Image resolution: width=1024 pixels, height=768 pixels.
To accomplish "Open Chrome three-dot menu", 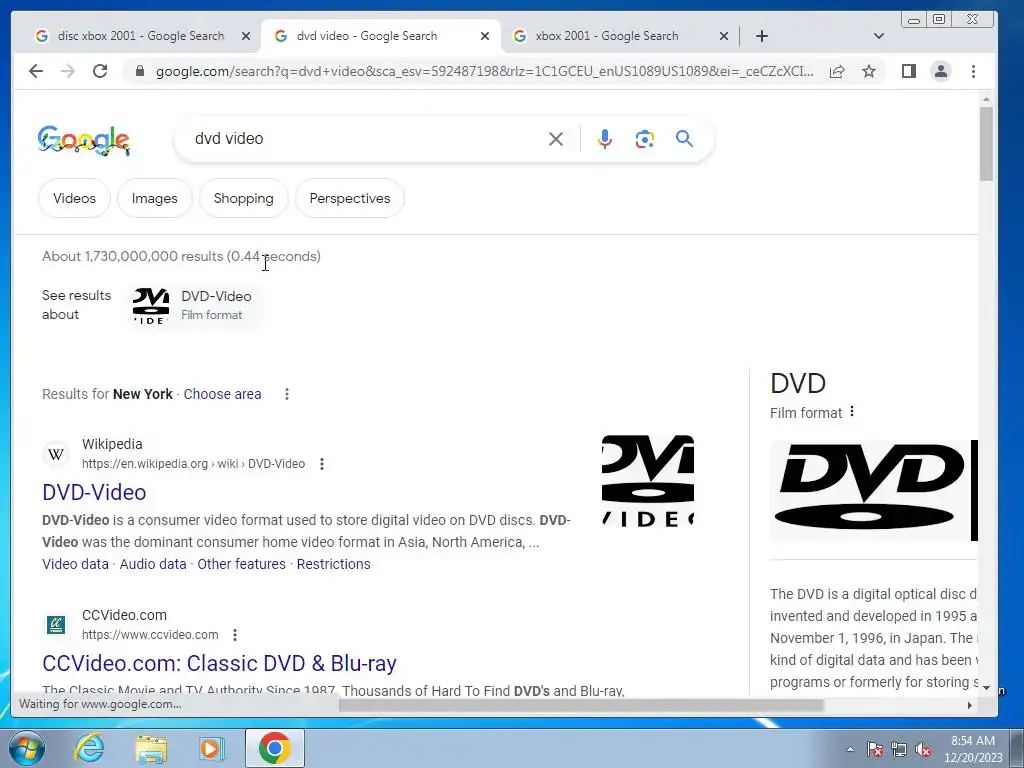I will (973, 71).
